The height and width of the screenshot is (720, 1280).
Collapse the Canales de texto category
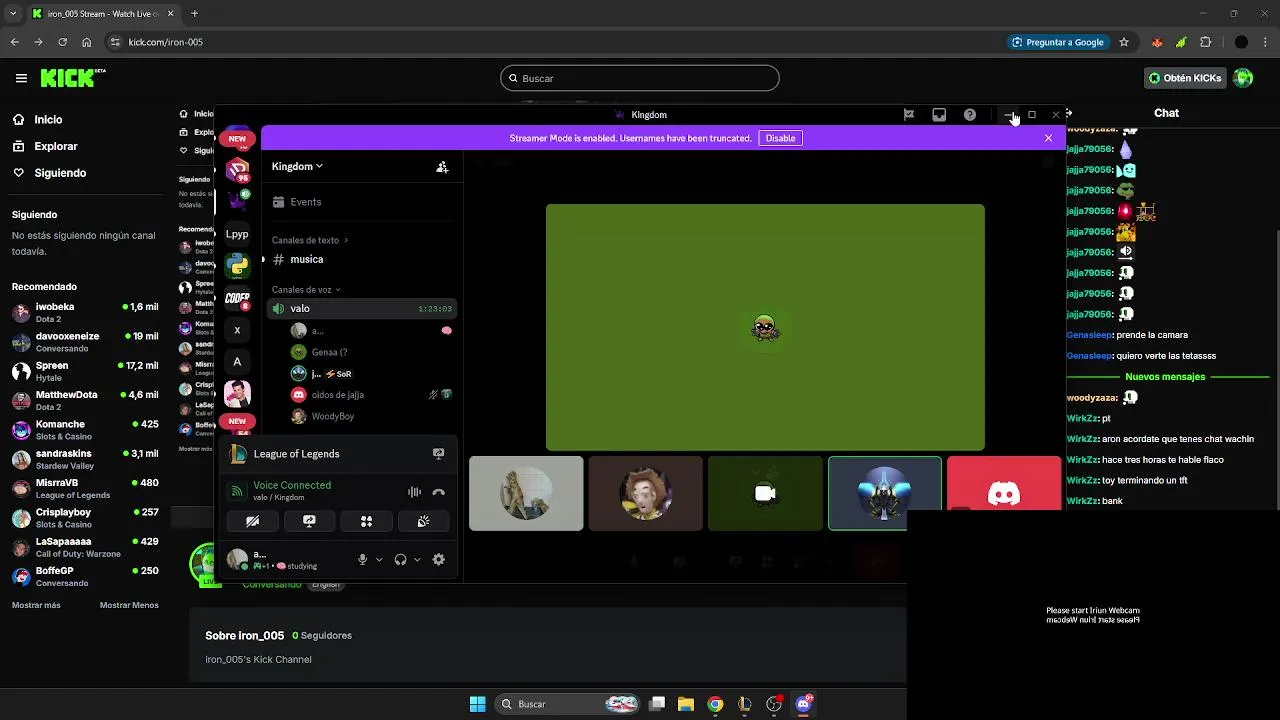tap(309, 240)
